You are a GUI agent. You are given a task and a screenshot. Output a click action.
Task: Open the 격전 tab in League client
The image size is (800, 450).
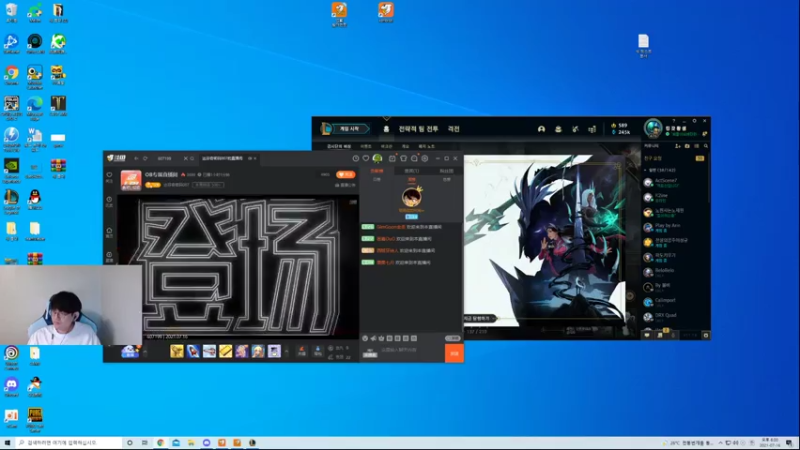coord(454,129)
